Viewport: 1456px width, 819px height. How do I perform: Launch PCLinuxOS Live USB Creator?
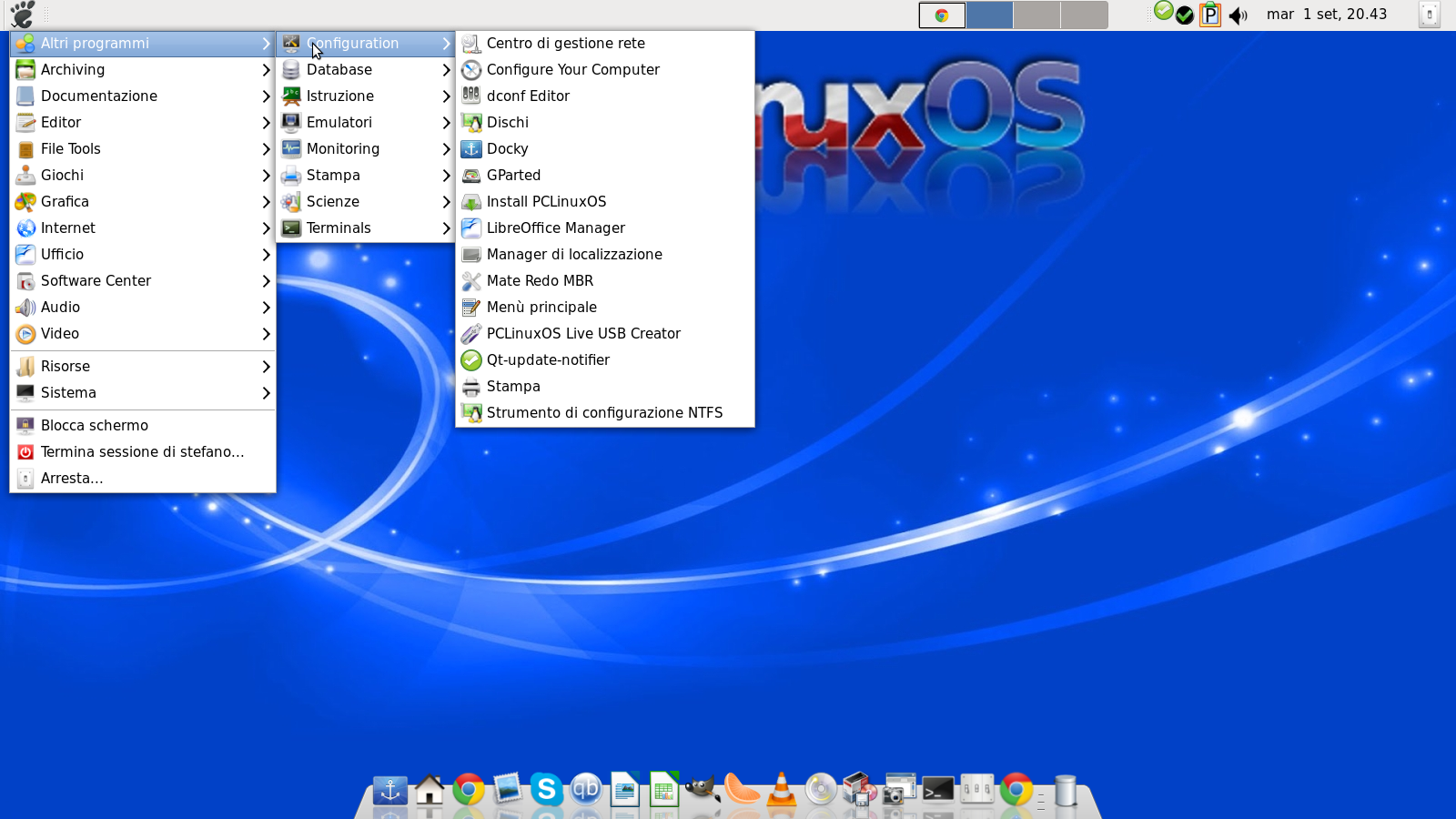coord(605,334)
